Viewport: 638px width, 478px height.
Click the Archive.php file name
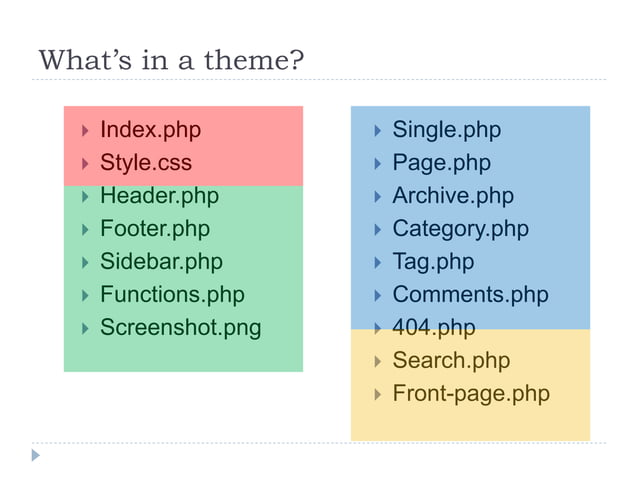453,196
